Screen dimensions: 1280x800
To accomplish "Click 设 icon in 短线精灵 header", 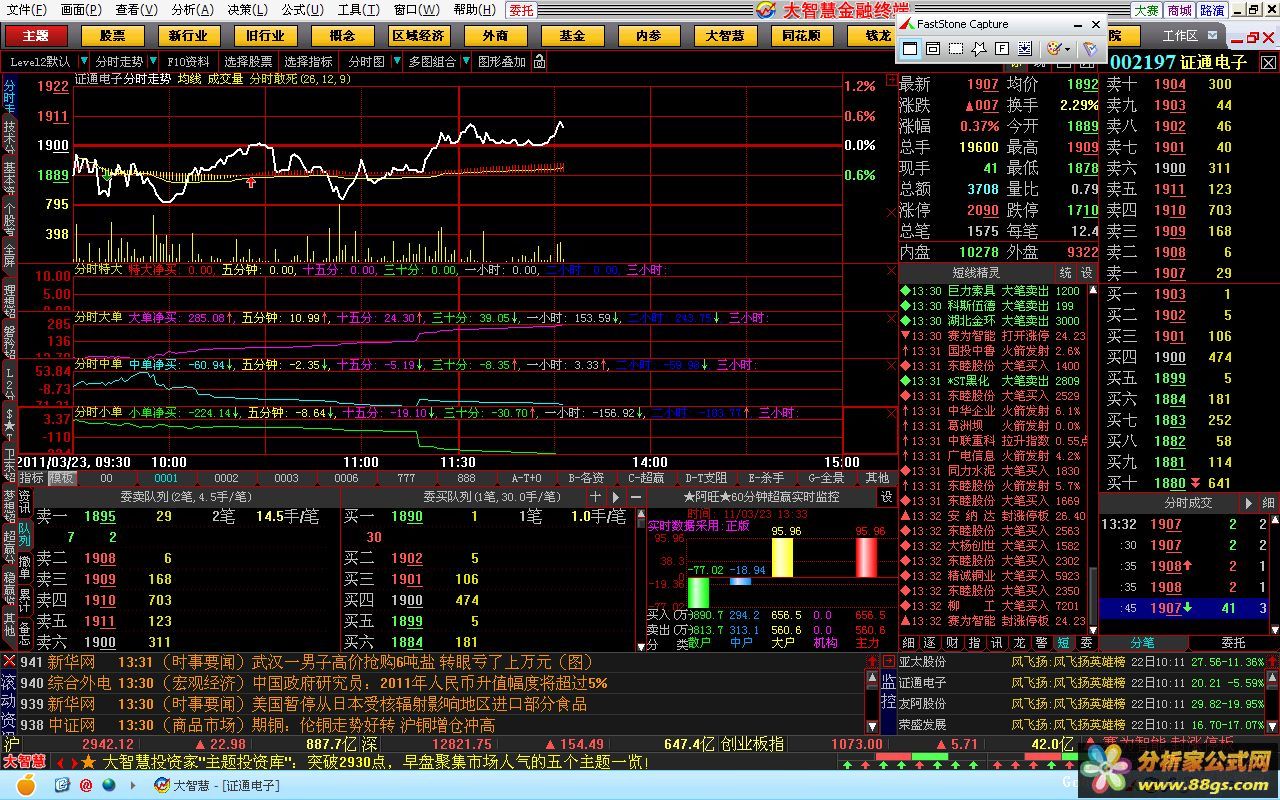I will coord(1087,272).
